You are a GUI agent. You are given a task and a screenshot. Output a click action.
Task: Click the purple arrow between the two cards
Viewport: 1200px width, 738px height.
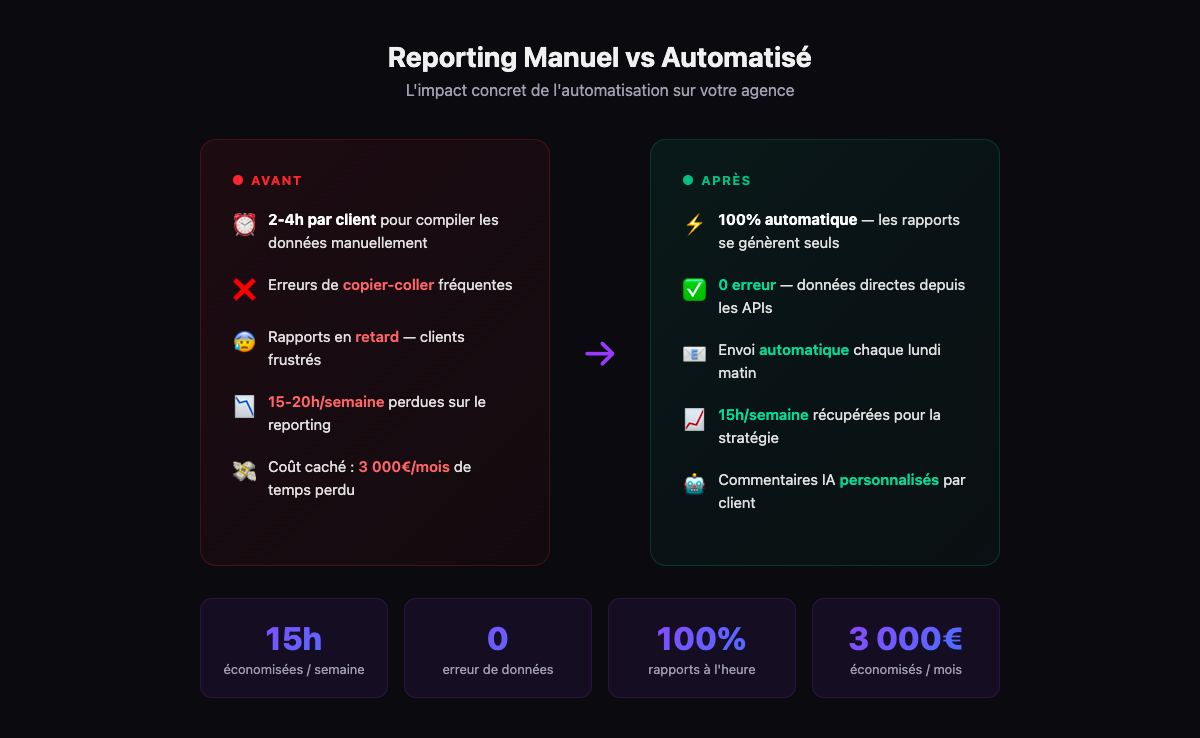[599, 353]
